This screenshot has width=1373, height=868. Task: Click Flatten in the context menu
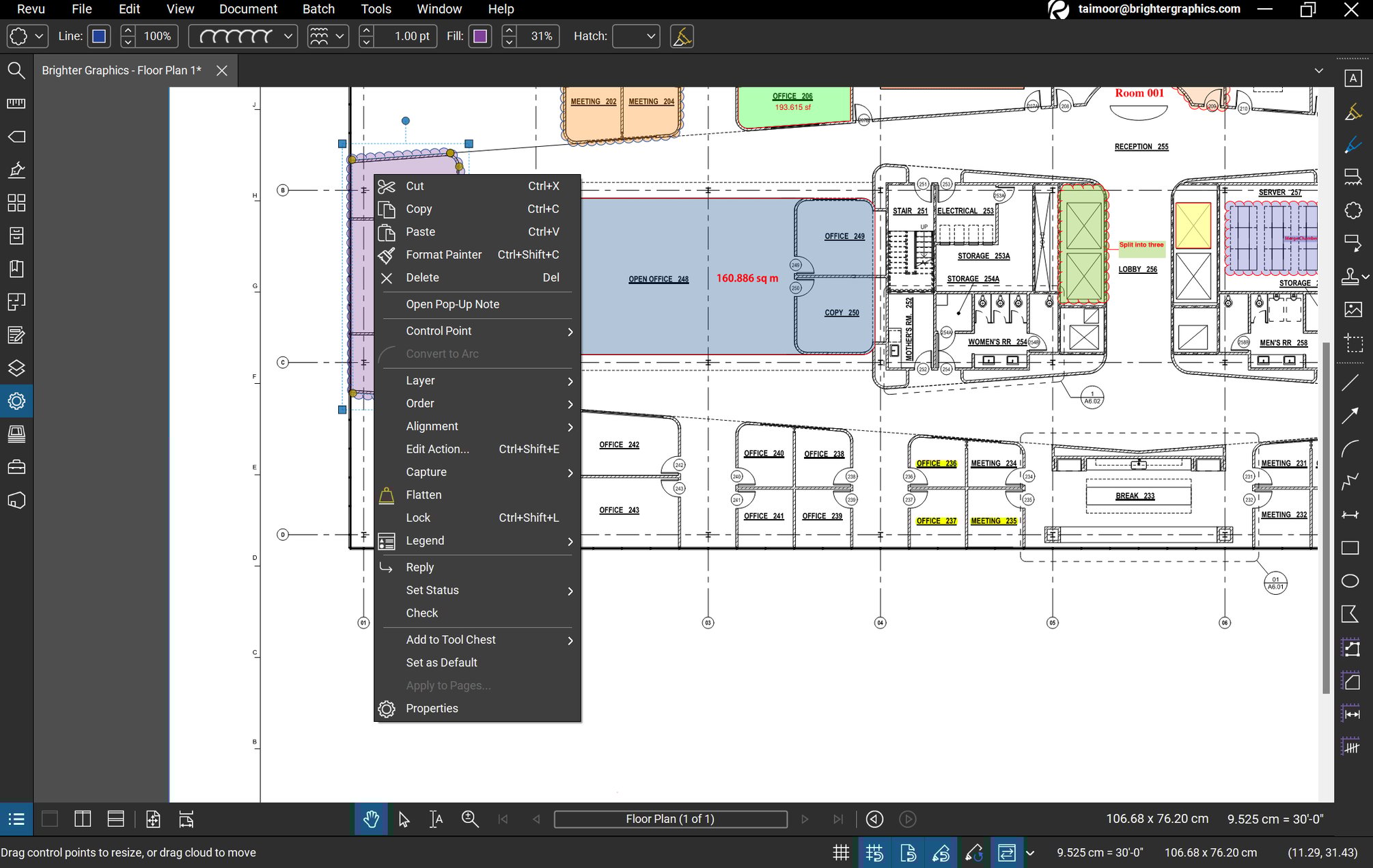424,494
